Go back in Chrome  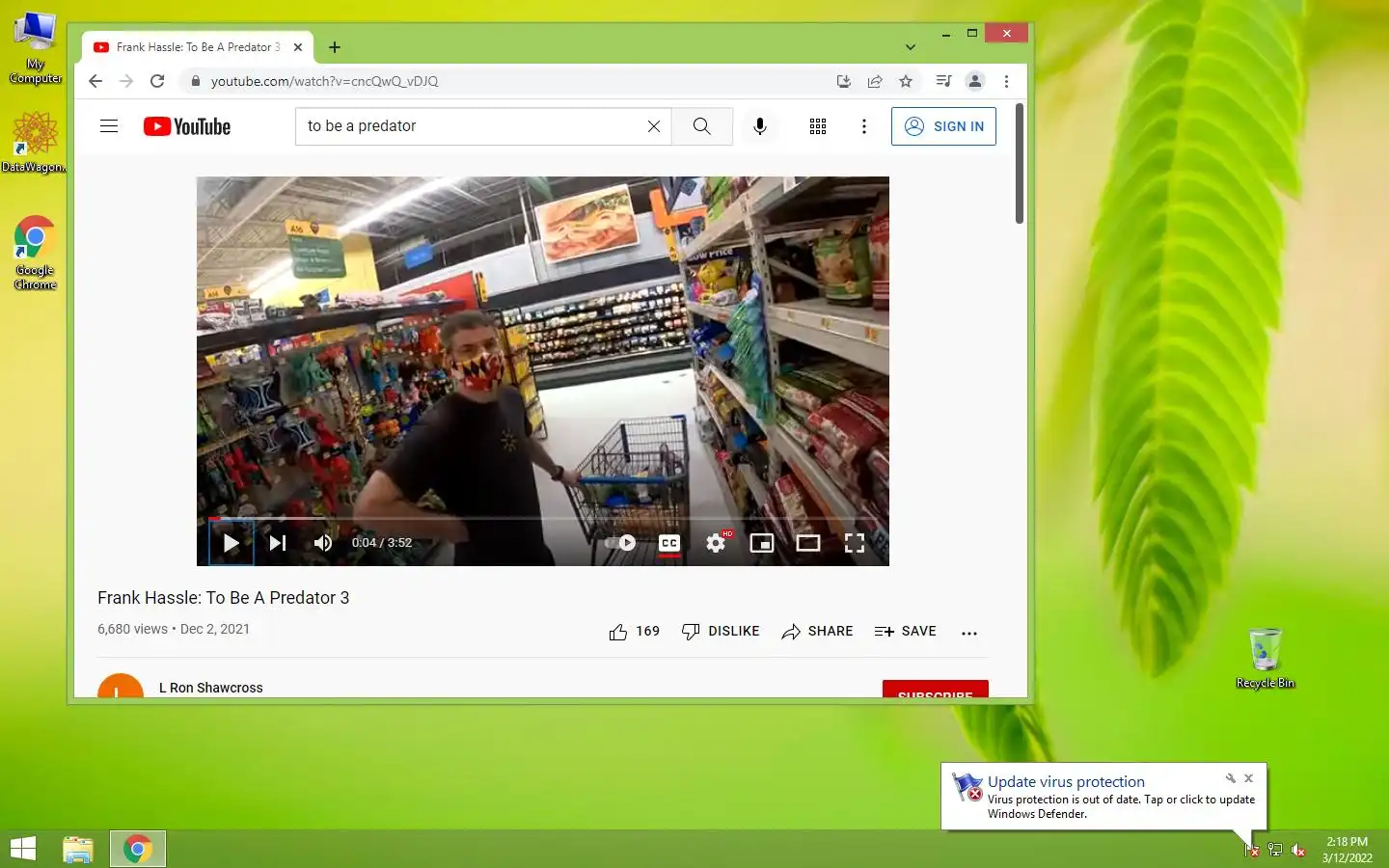click(95, 81)
